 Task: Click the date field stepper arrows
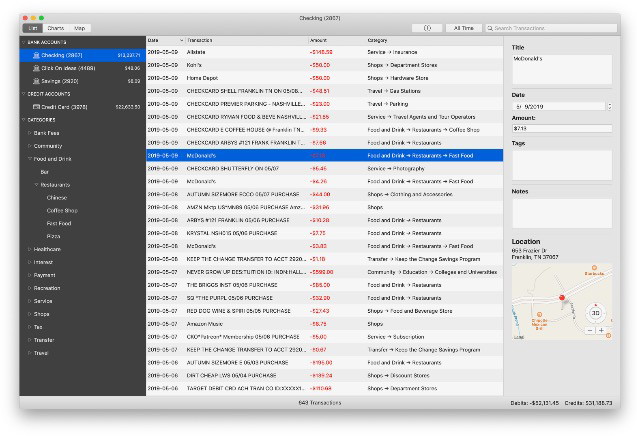point(610,105)
